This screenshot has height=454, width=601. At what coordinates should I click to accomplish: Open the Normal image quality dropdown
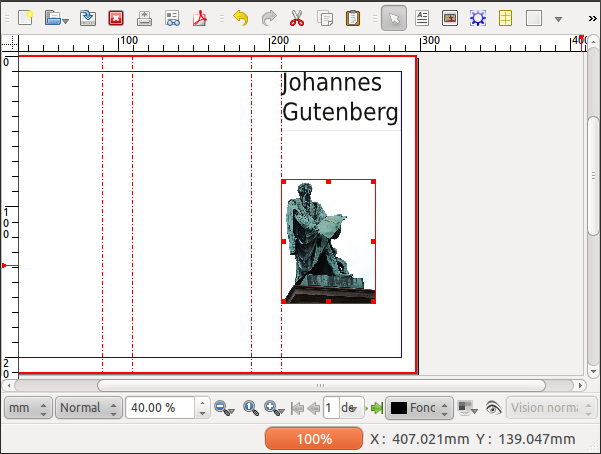88,408
